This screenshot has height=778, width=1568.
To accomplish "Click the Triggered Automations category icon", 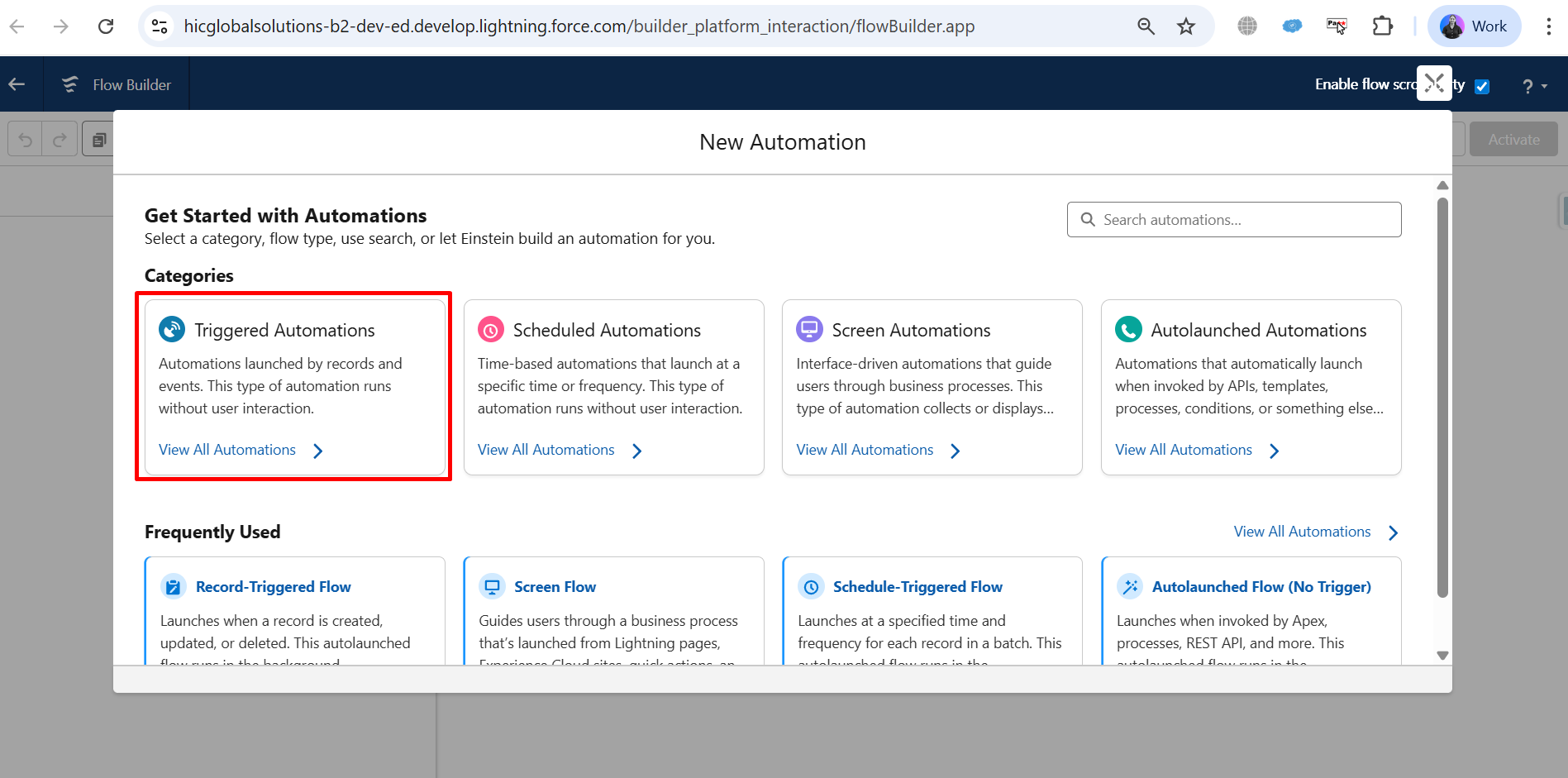I will pos(172,329).
